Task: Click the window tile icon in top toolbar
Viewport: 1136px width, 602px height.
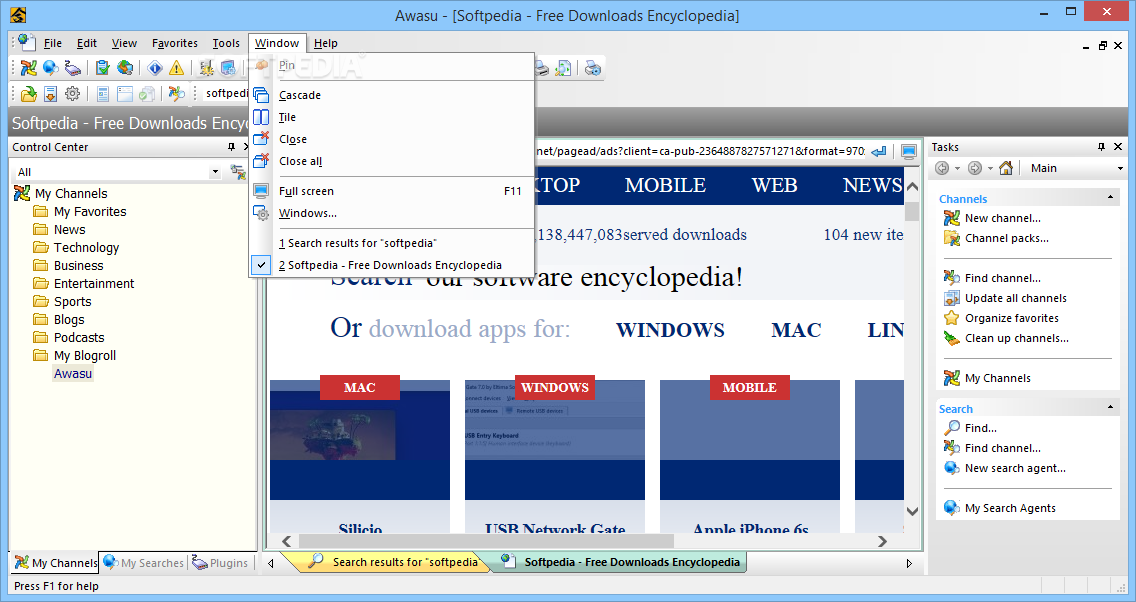Action: click(227, 68)
